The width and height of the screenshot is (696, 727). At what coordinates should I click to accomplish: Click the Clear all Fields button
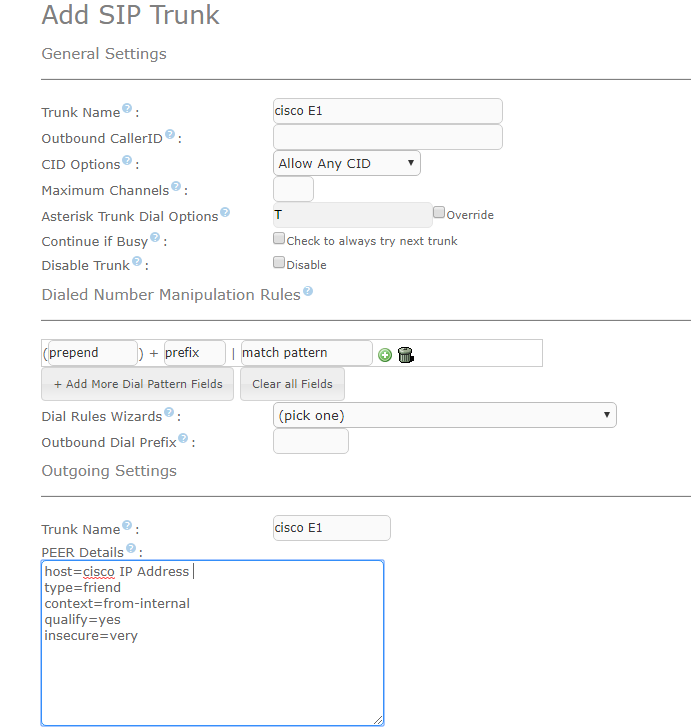pos(292,384)
